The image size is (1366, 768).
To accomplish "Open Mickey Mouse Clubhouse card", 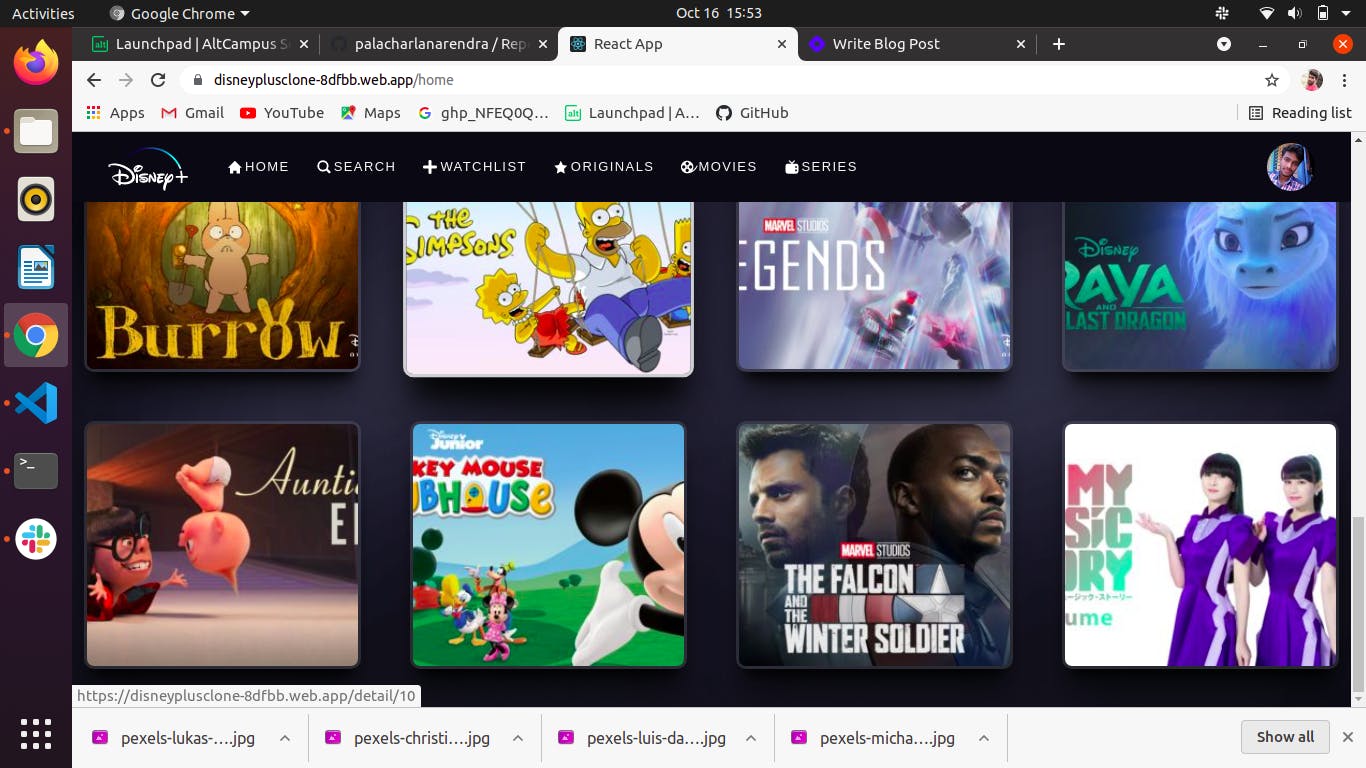I will tap(548, 545).
